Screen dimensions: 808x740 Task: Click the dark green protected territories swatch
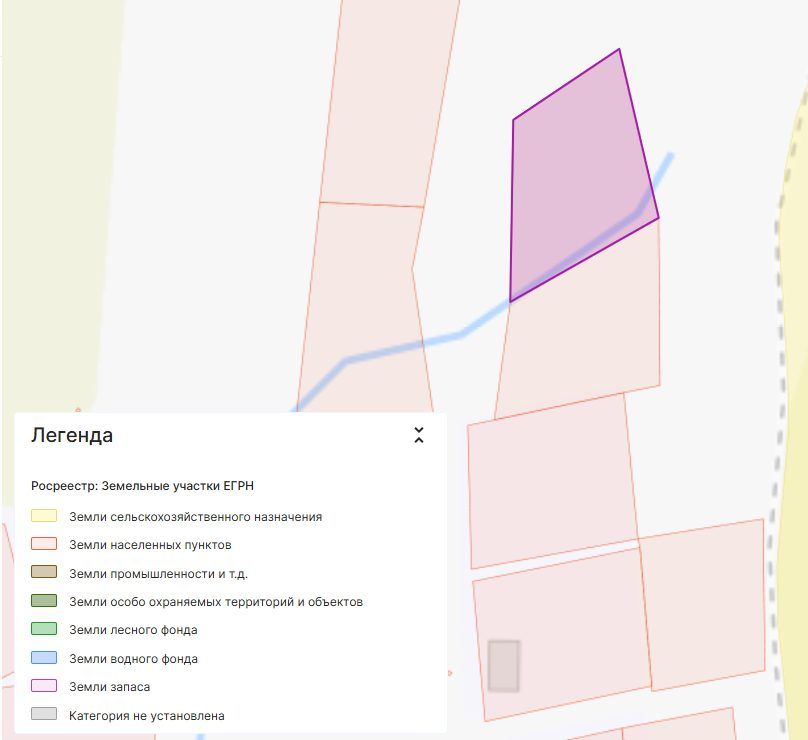click(44, 601)
